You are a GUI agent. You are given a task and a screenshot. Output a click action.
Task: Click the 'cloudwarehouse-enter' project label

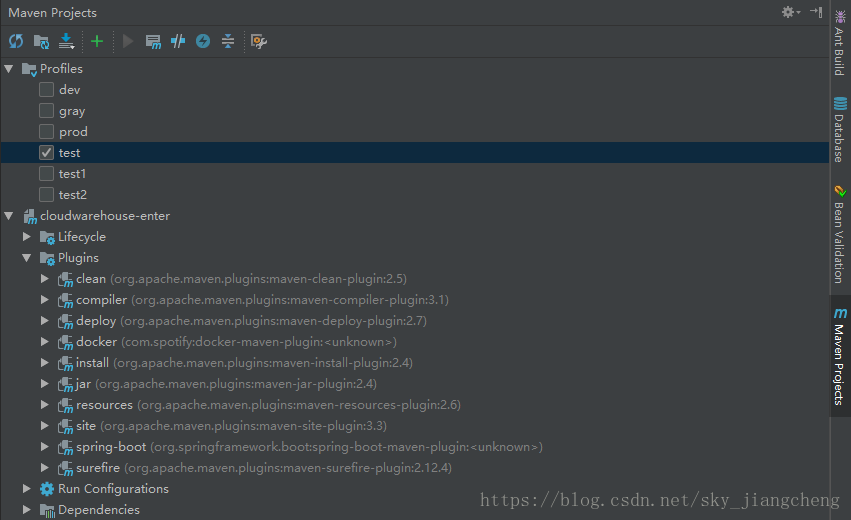[x=105, y=215]
